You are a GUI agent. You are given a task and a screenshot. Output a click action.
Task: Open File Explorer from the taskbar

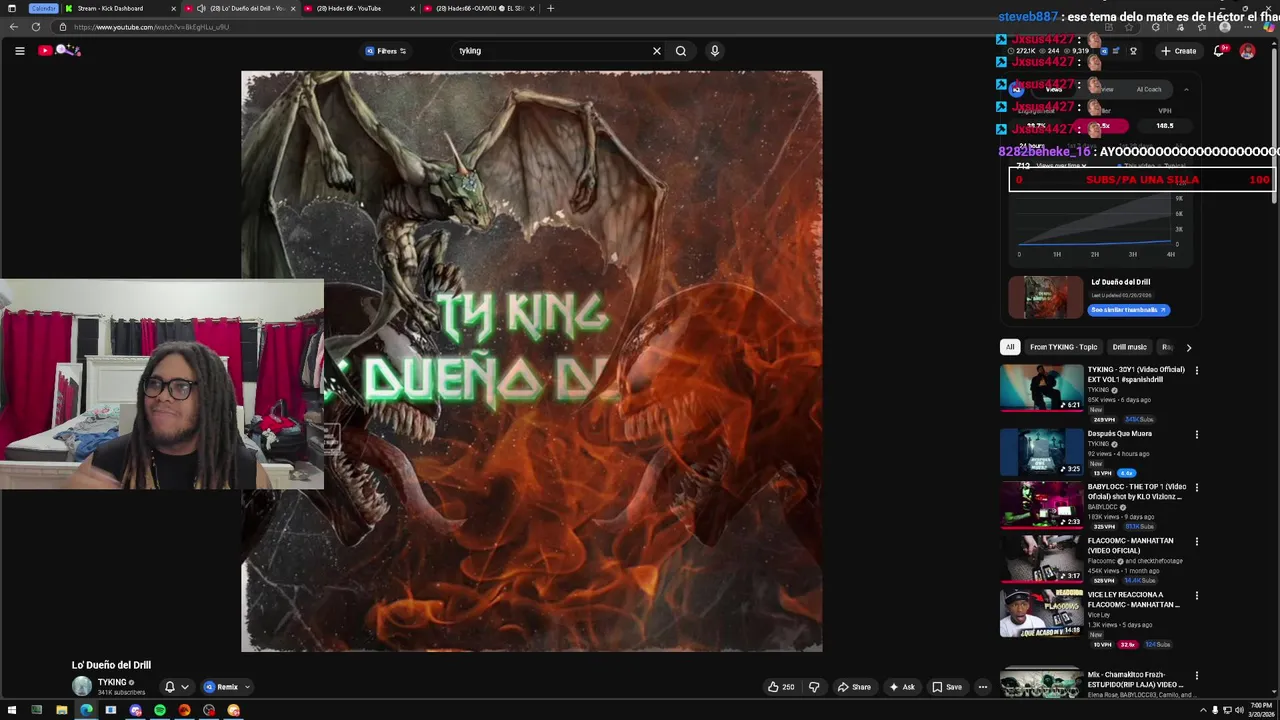point(61,710)
